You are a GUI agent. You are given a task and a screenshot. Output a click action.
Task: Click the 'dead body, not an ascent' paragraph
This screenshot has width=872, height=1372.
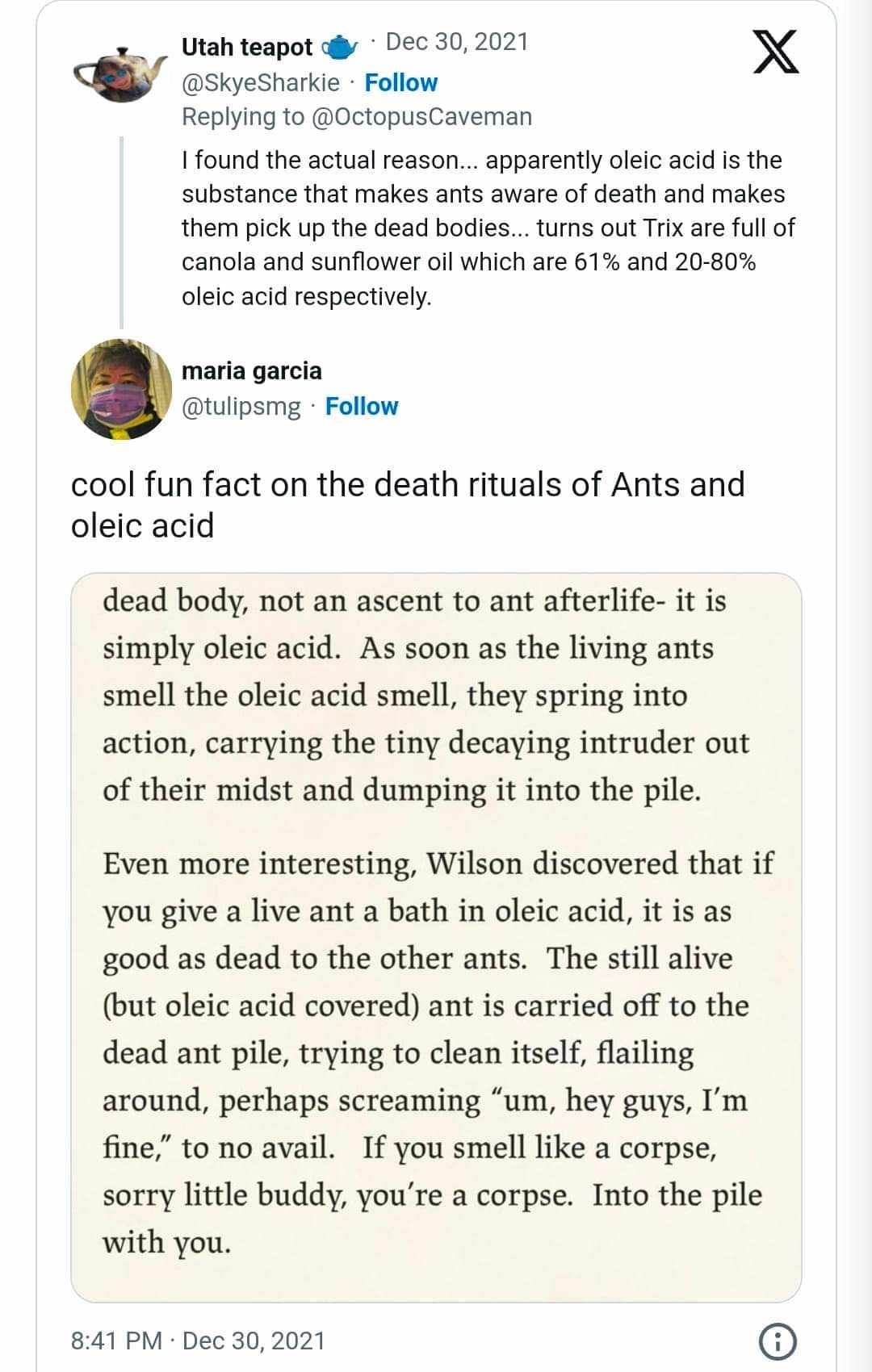pos(426,695)
